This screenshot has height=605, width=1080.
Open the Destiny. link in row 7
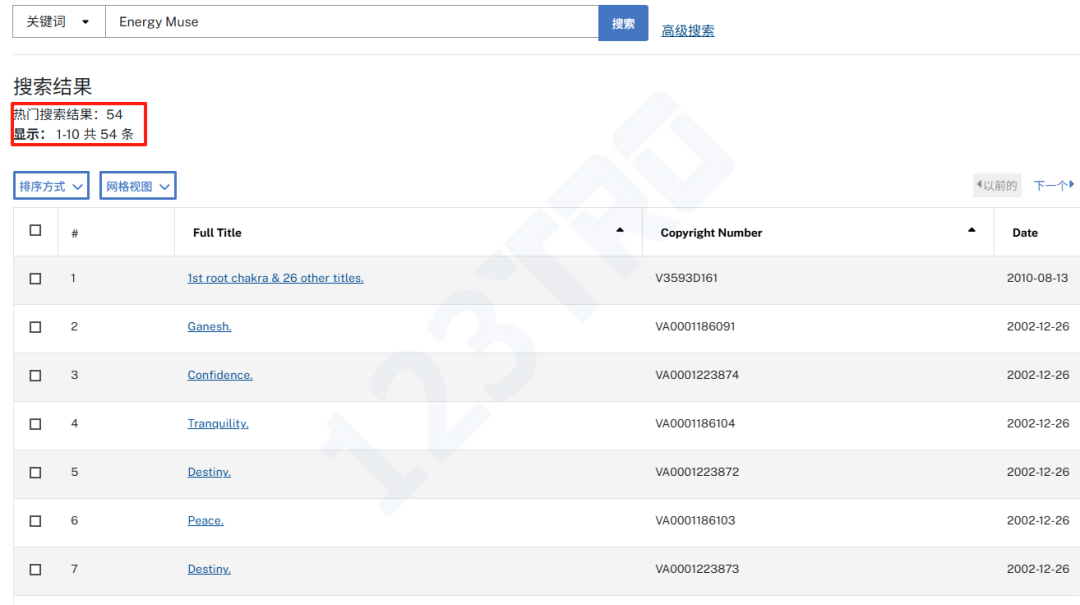209,569
